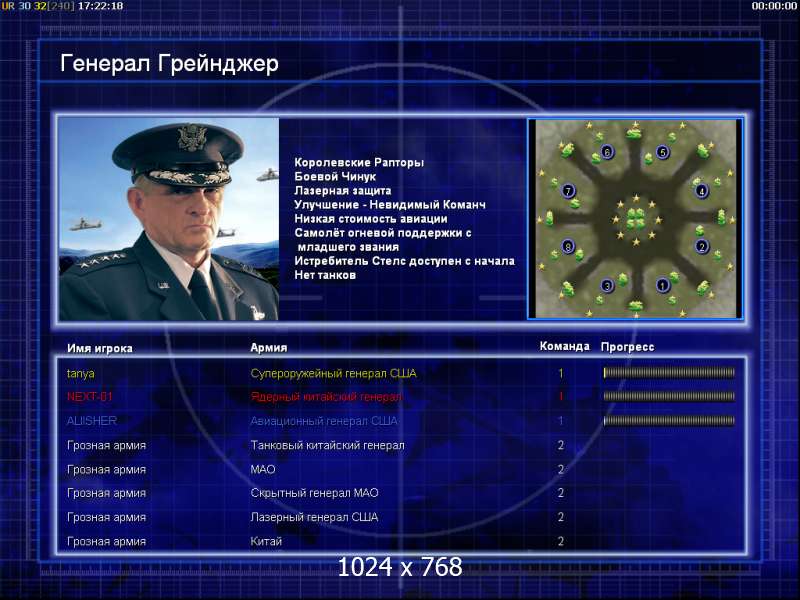Click the ALIISHER loading progress bar

coord(669,421)
